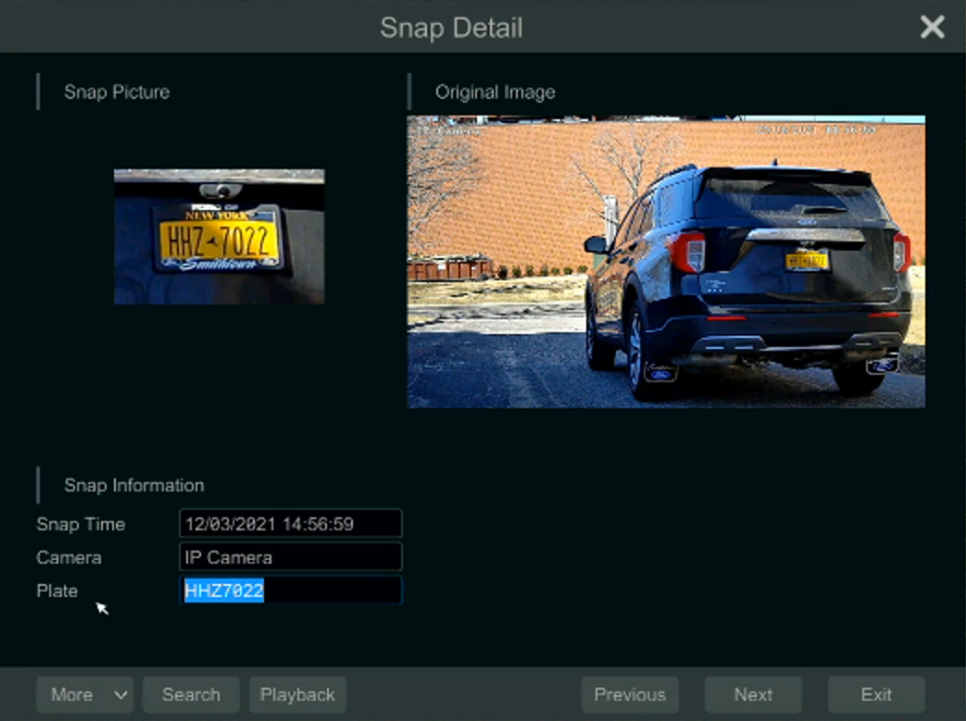This screenshot has height=721, width=966.
Task: Click the Snap Picture section header
Action: click(x=118, y=92)
